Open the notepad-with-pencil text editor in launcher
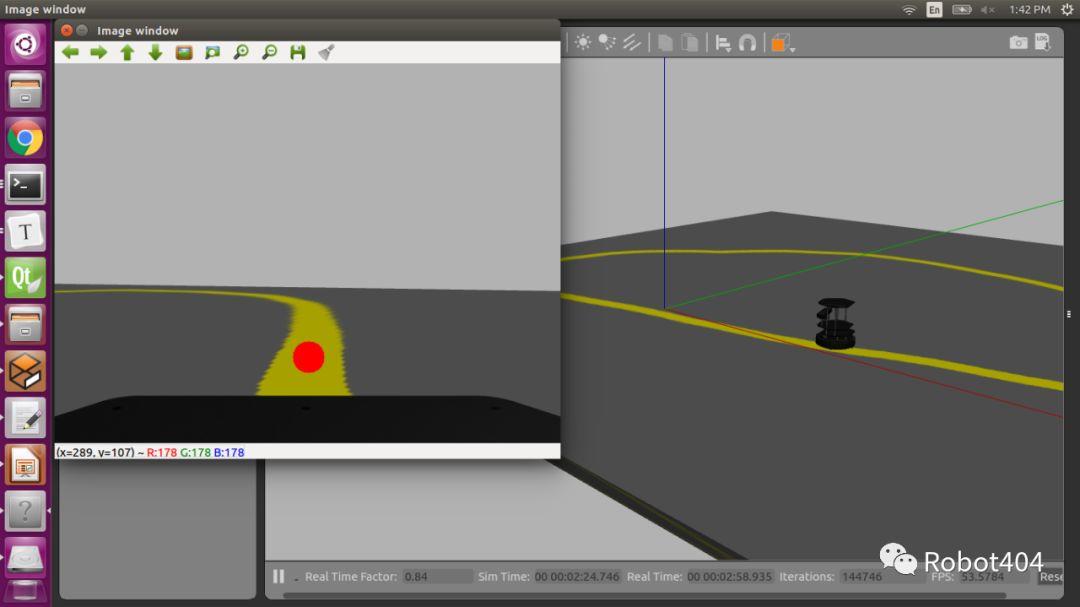1080x607 pixels. 25,418
